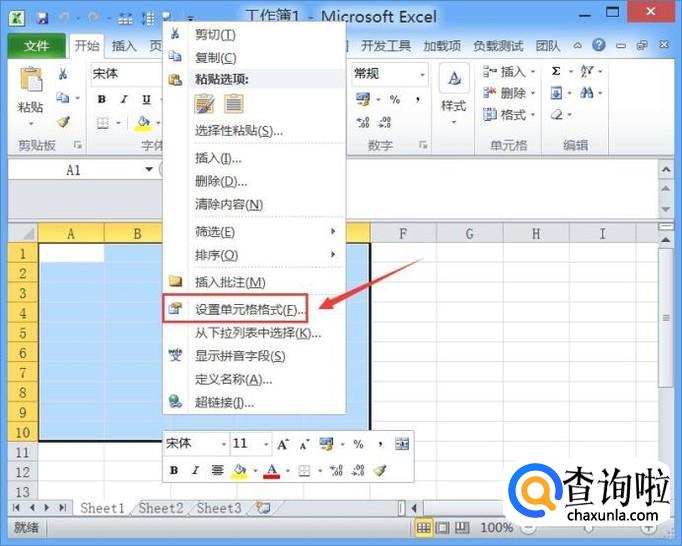Toggle Underline in the ribbon font group
The image size is (682, 546).
pos(147,99)
